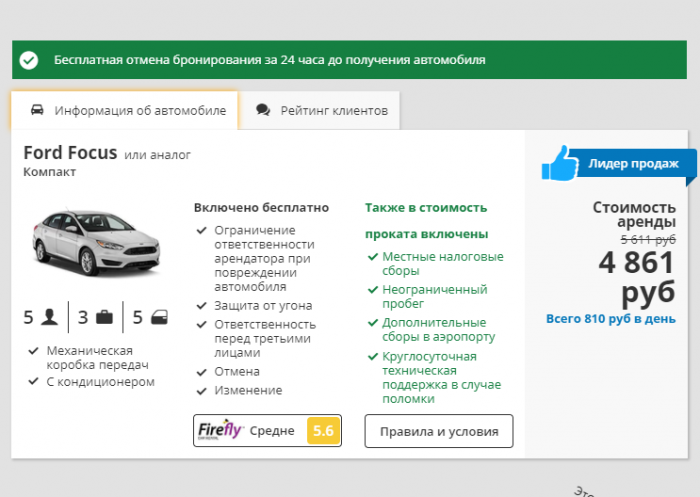Click checkmark beside Изменение
The width and height of the screenshot is (700, 497).
pyautogui.click(x=202, y=391)
